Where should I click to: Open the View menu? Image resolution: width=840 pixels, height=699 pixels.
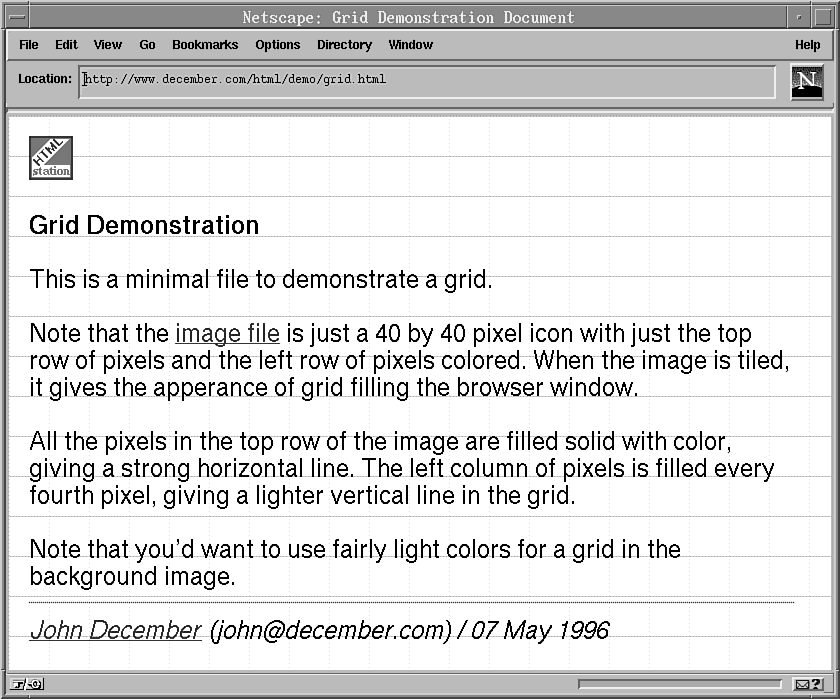click(108, 45)
